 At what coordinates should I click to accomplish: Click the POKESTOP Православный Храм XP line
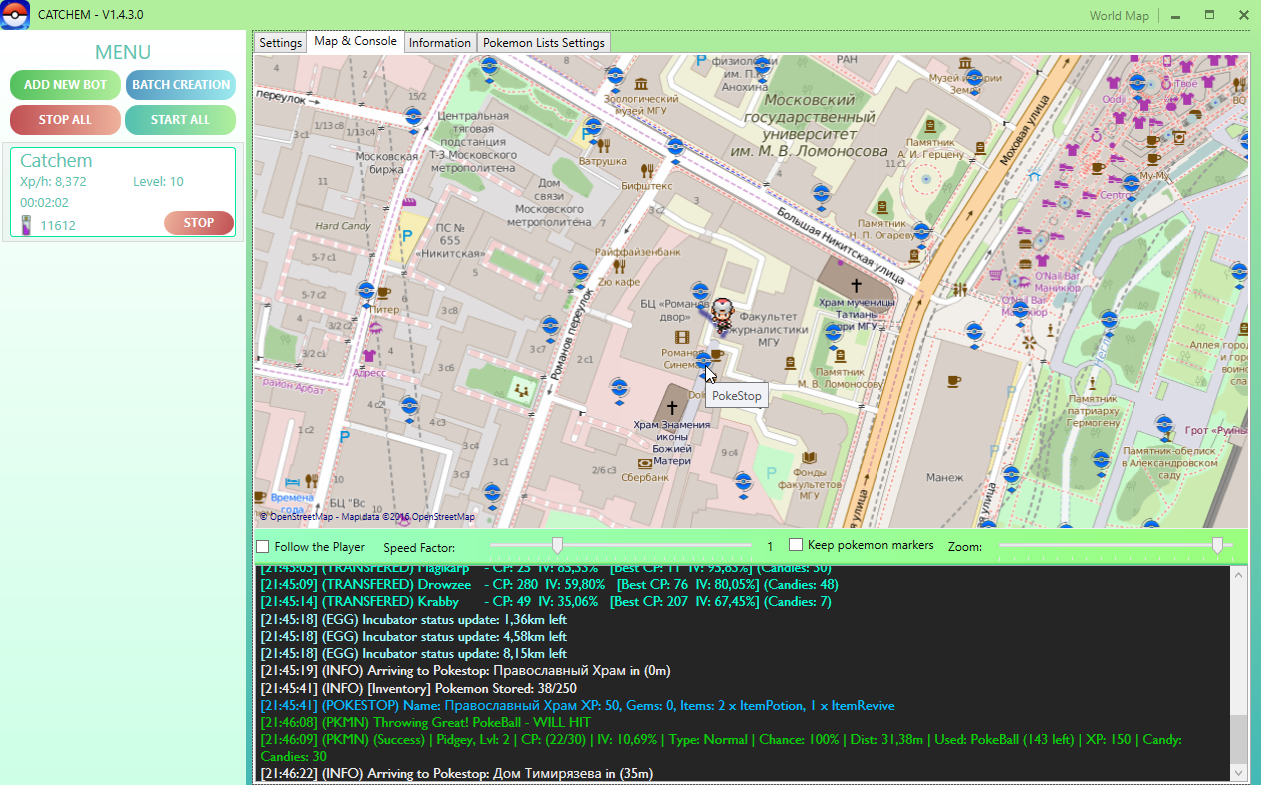pos(577,706)
